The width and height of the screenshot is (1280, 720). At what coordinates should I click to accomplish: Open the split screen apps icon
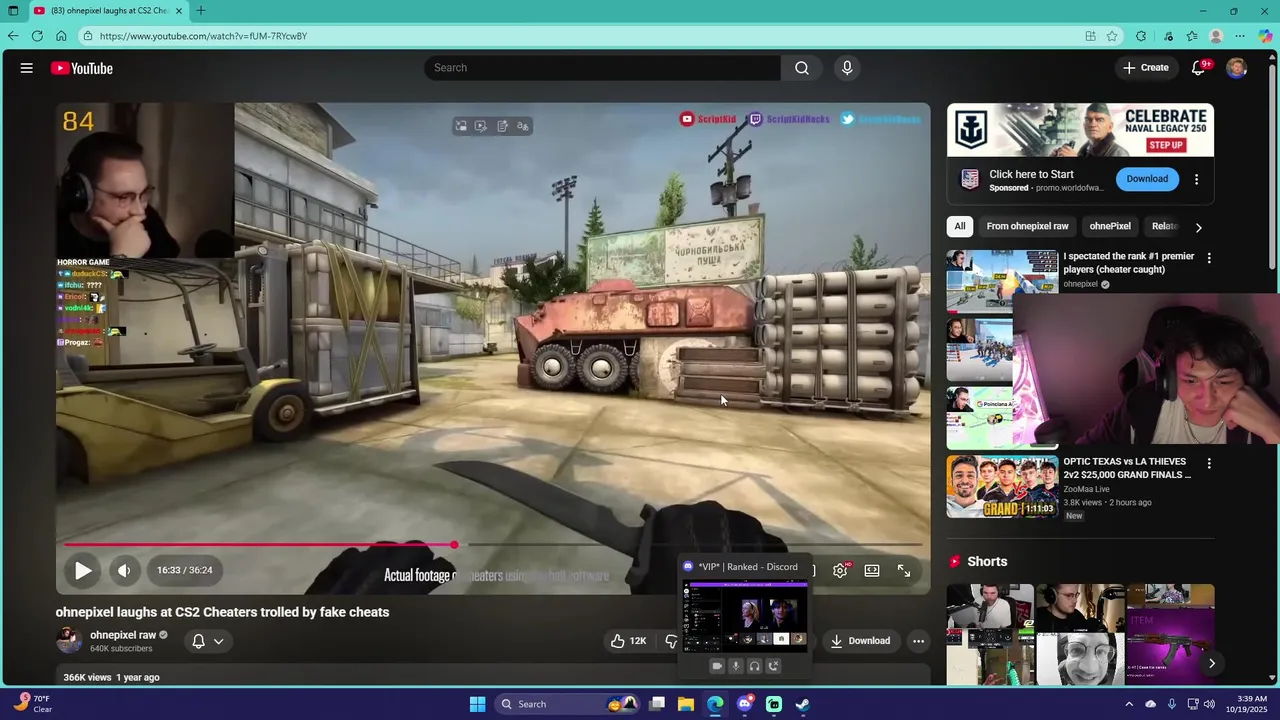click(x=1090, y=36)
